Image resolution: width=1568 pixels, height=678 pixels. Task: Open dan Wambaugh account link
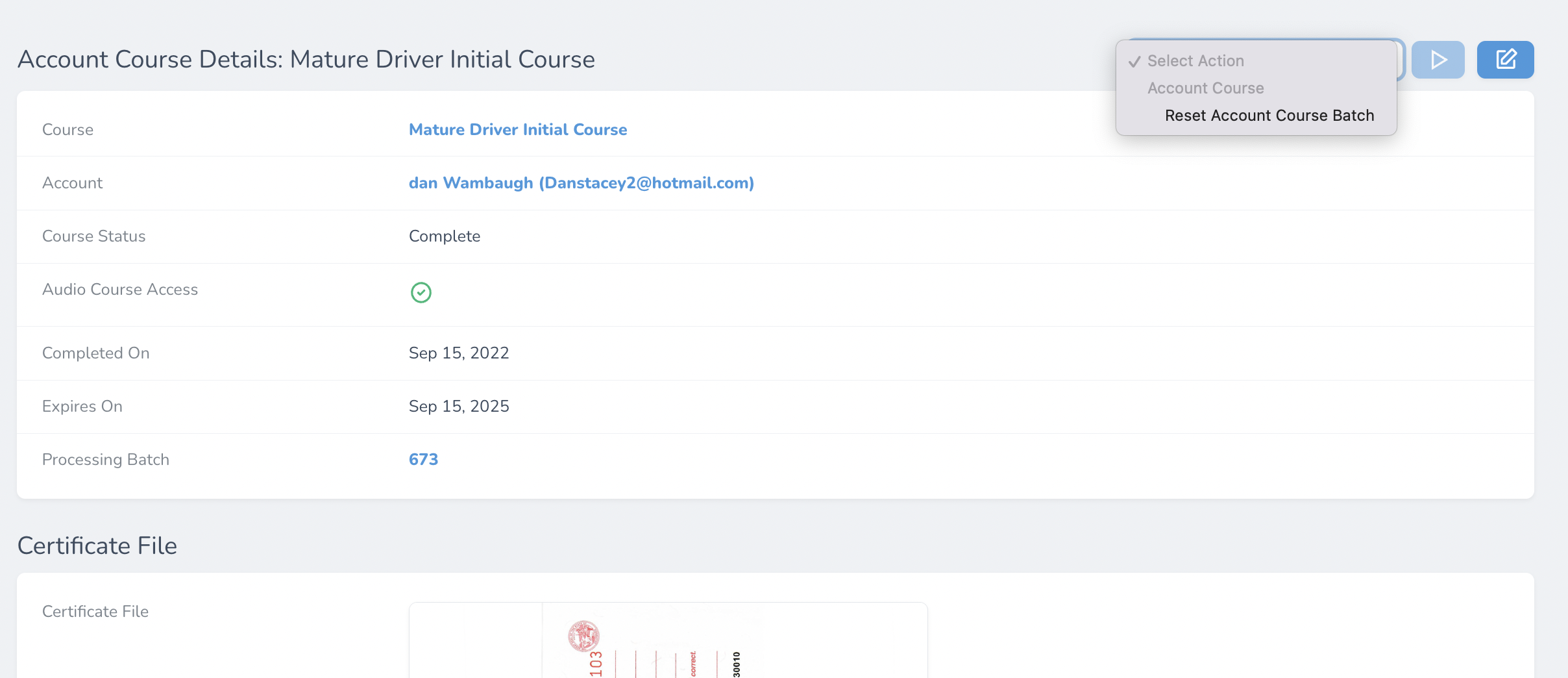coord(581,183)
